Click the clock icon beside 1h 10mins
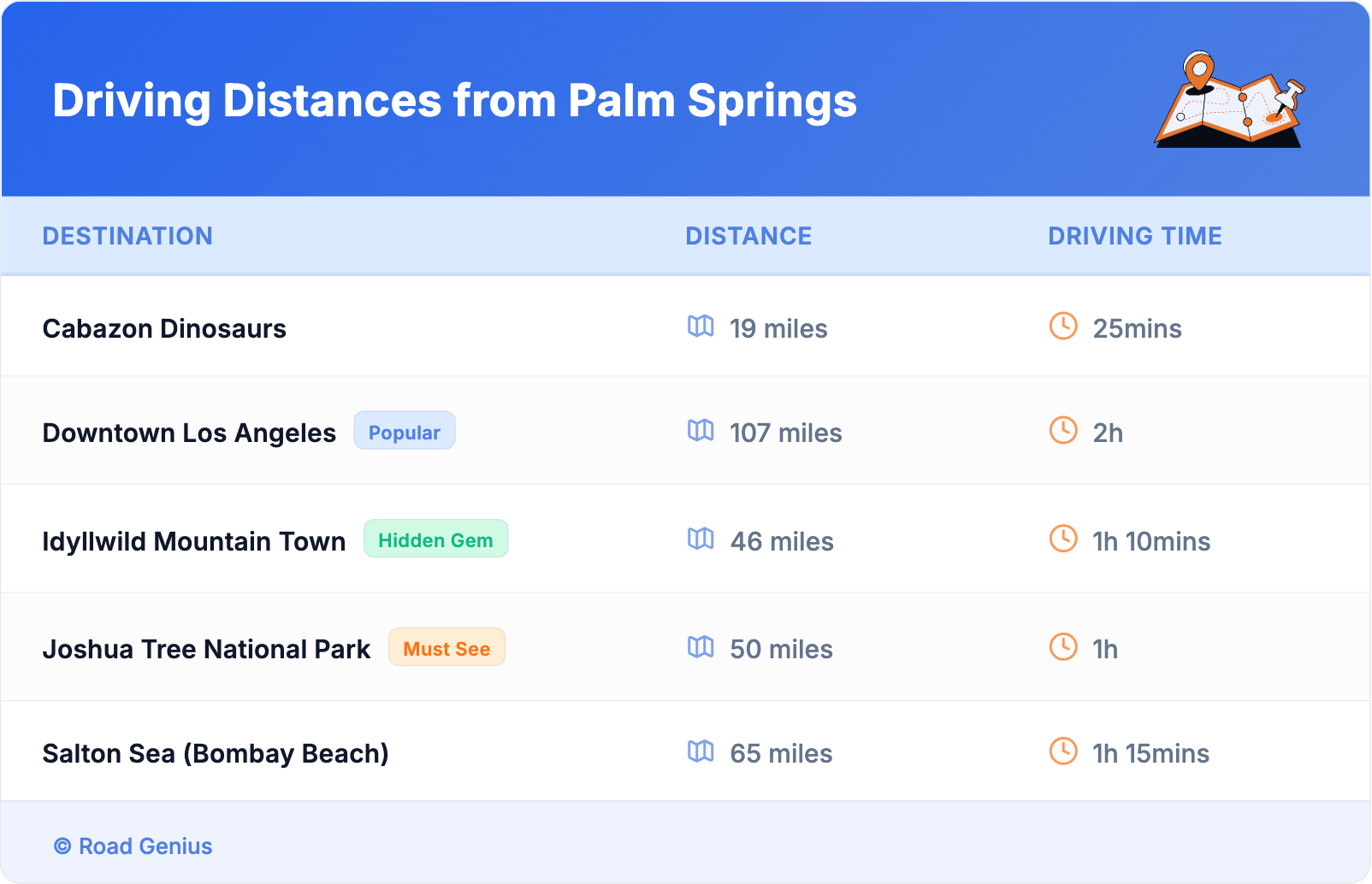The image size is (1372, 884). point(1063,539)
